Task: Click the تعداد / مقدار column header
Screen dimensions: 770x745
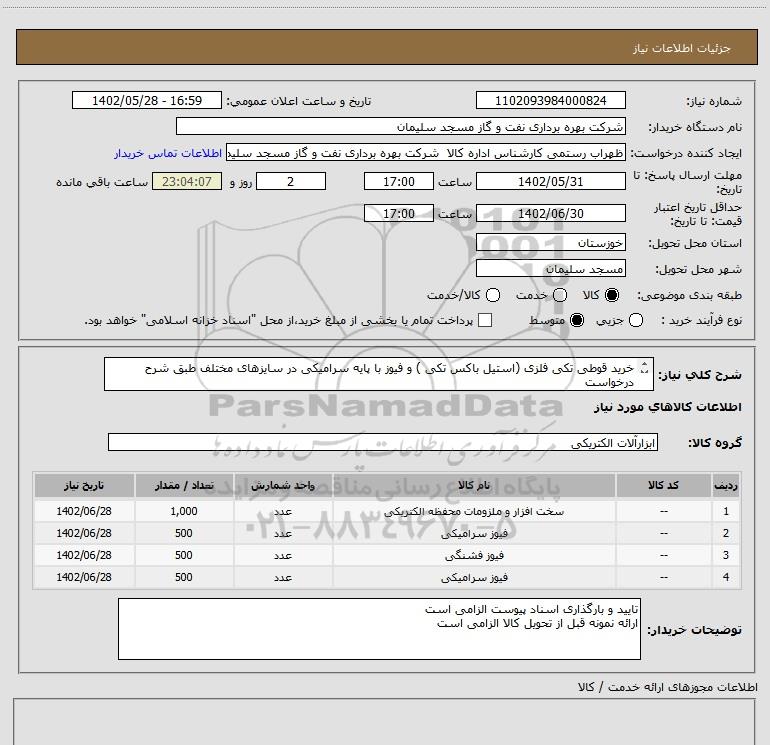Action: 184,485
